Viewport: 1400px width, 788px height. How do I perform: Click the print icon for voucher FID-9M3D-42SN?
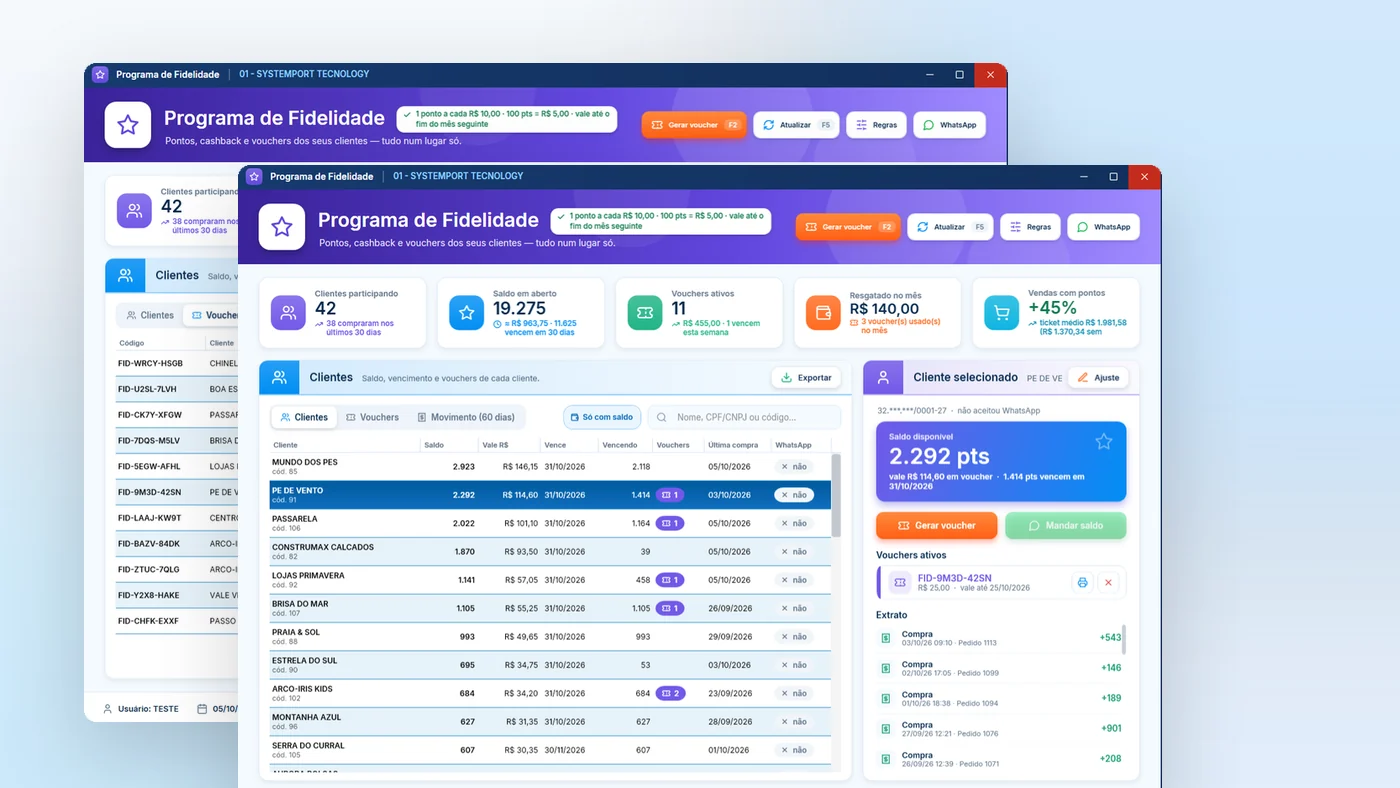tap(1082, 582)
